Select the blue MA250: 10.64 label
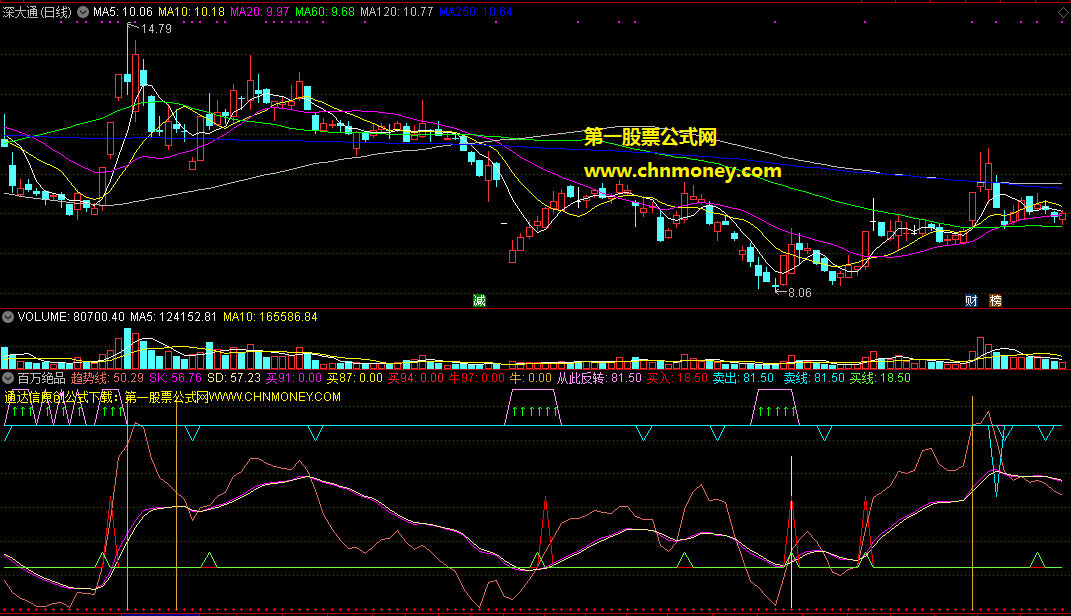The image size is (1071, 616). pos(475,12)
